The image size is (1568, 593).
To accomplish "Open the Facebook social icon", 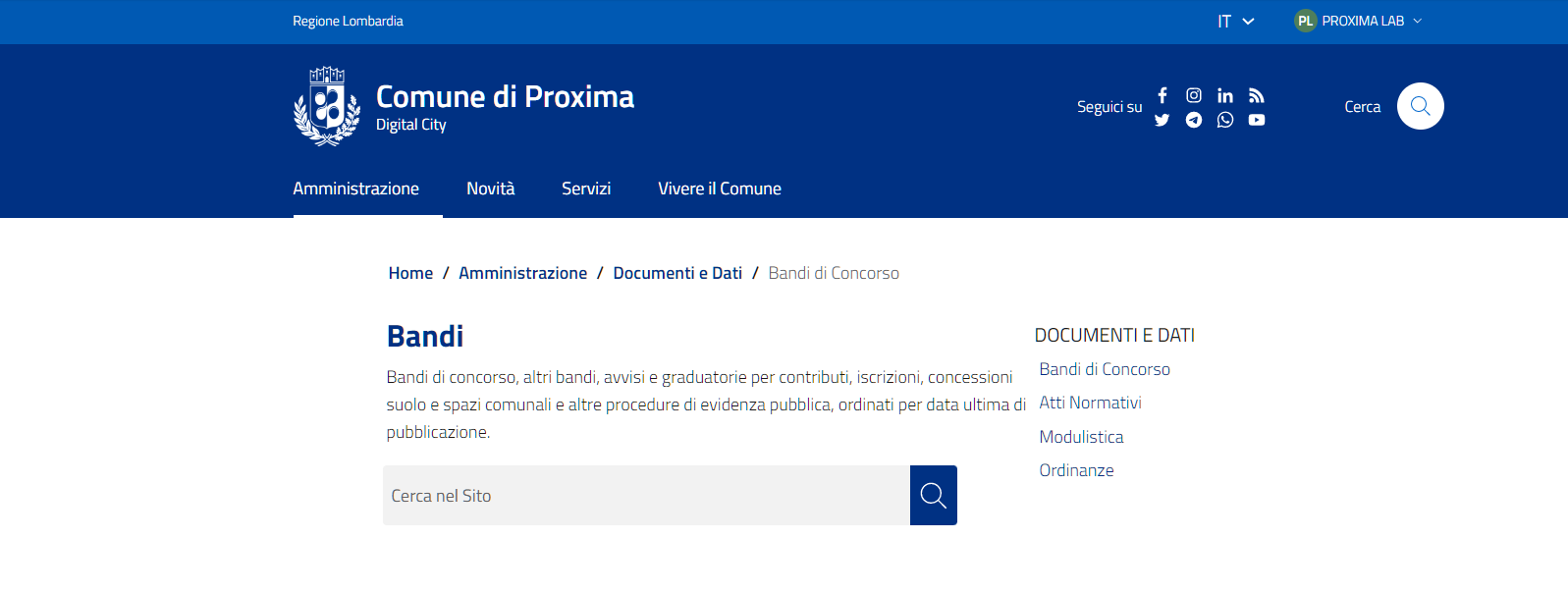I will click(x=1162, y=95).
